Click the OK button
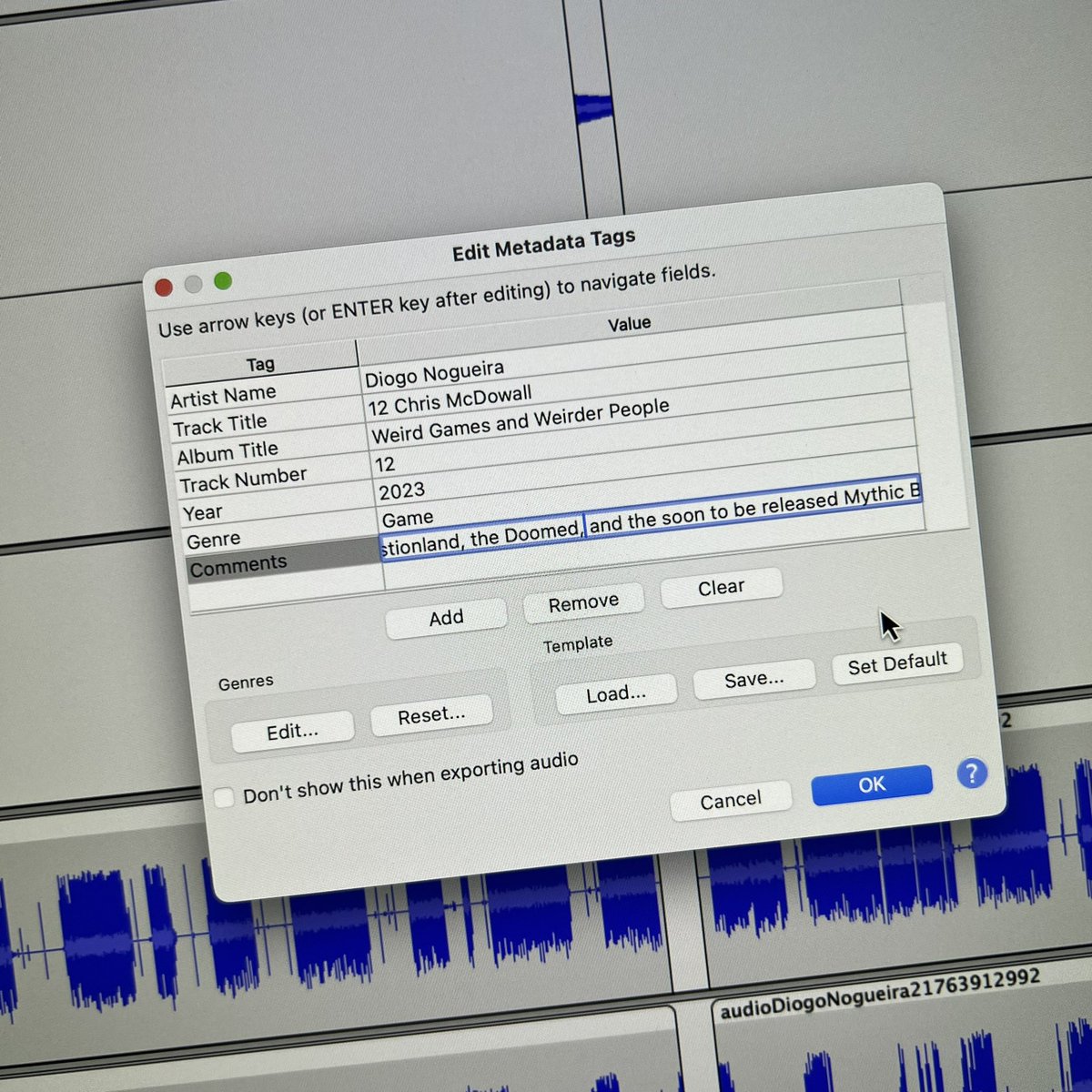Image resolution: width=1092 pixels, height=1092 pixels. coord(872,785)
